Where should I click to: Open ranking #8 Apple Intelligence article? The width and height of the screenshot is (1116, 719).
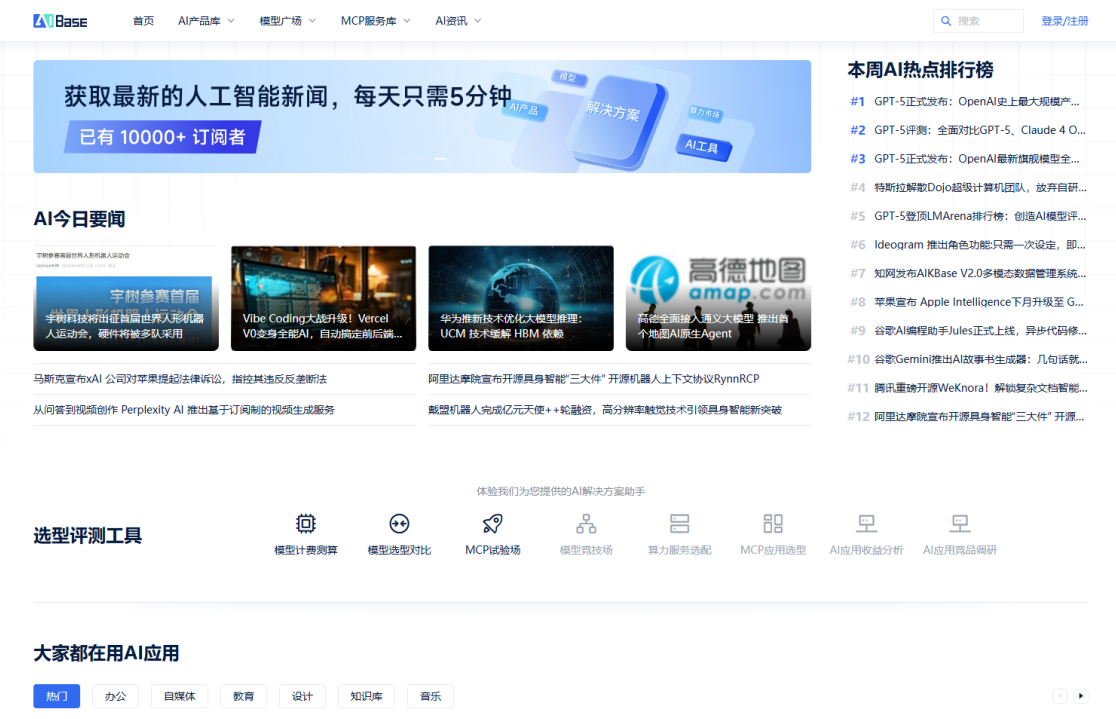click(968, 302)
